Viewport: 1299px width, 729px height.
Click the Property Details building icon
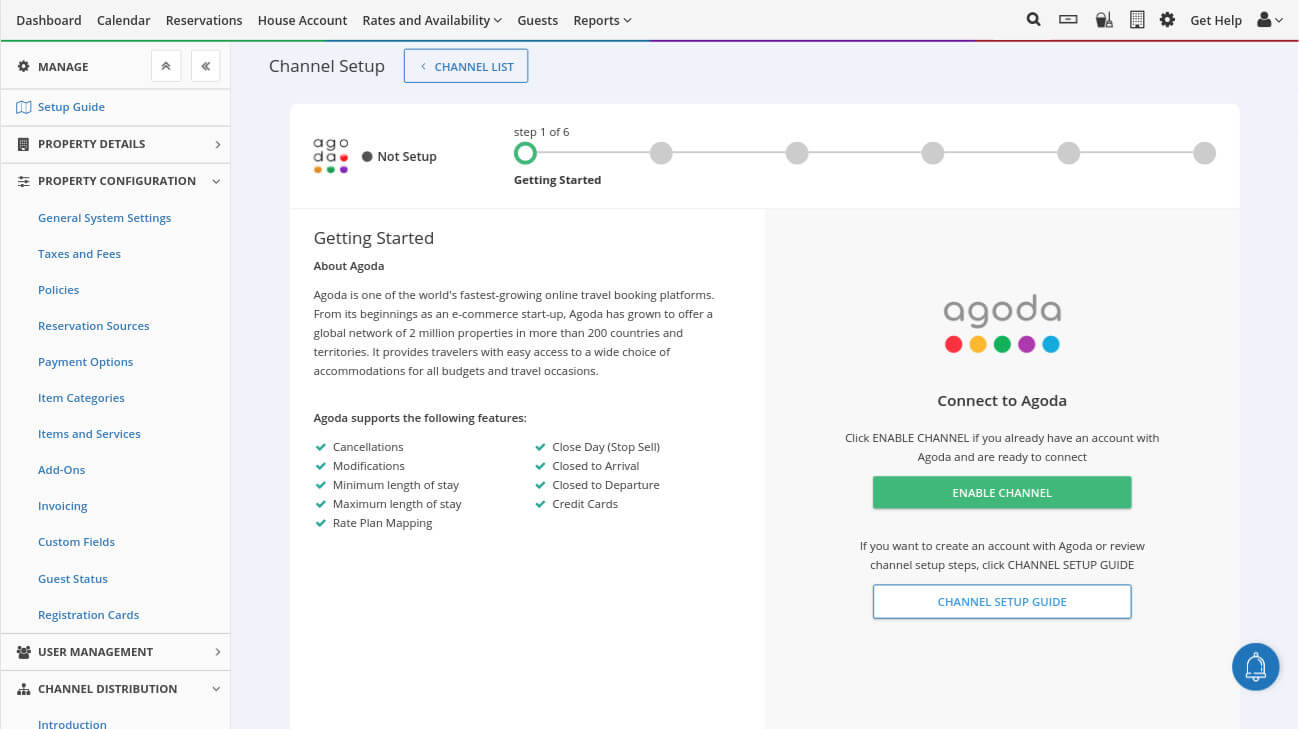click(24, 144)
